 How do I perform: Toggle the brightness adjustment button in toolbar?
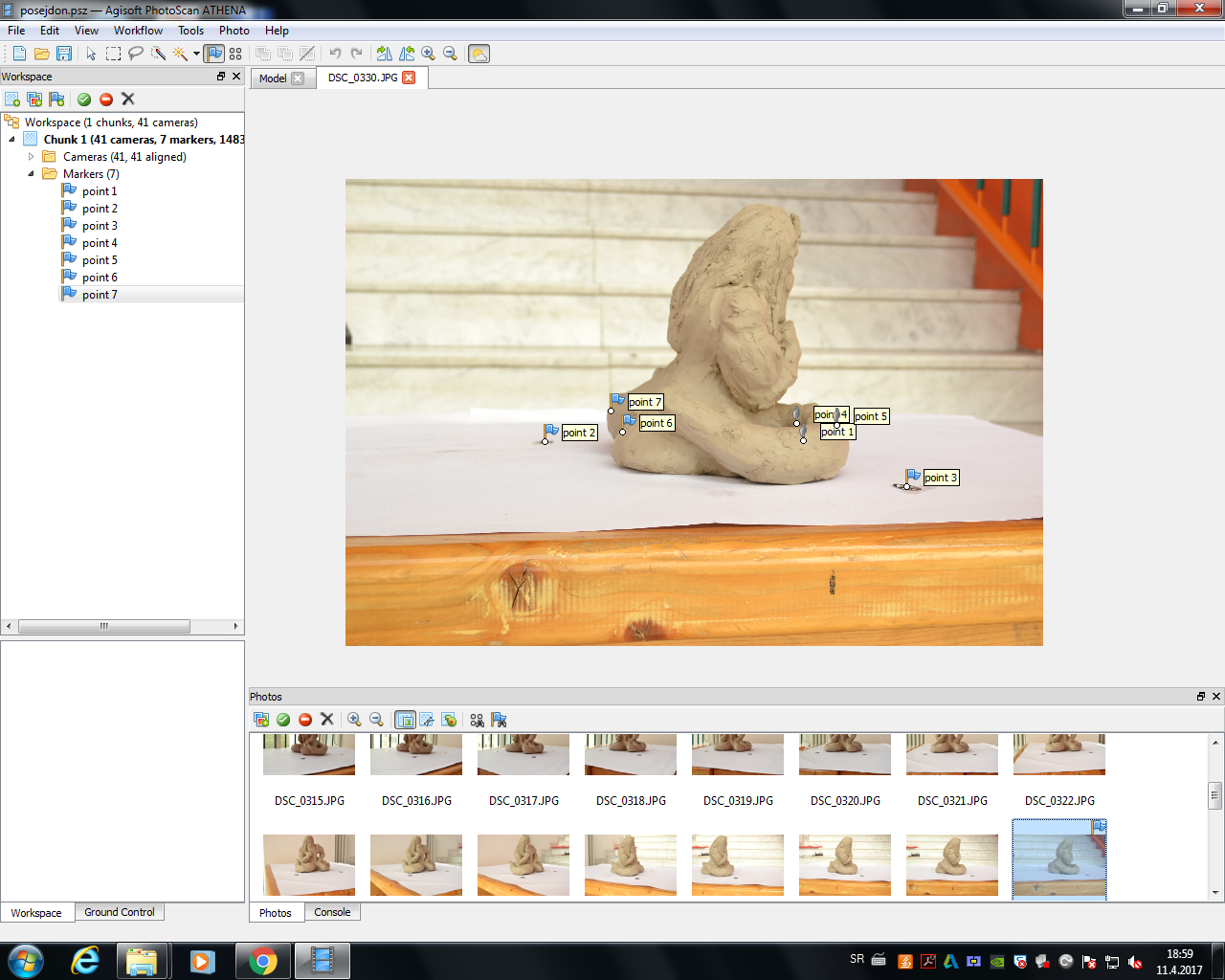coord(479,54)
